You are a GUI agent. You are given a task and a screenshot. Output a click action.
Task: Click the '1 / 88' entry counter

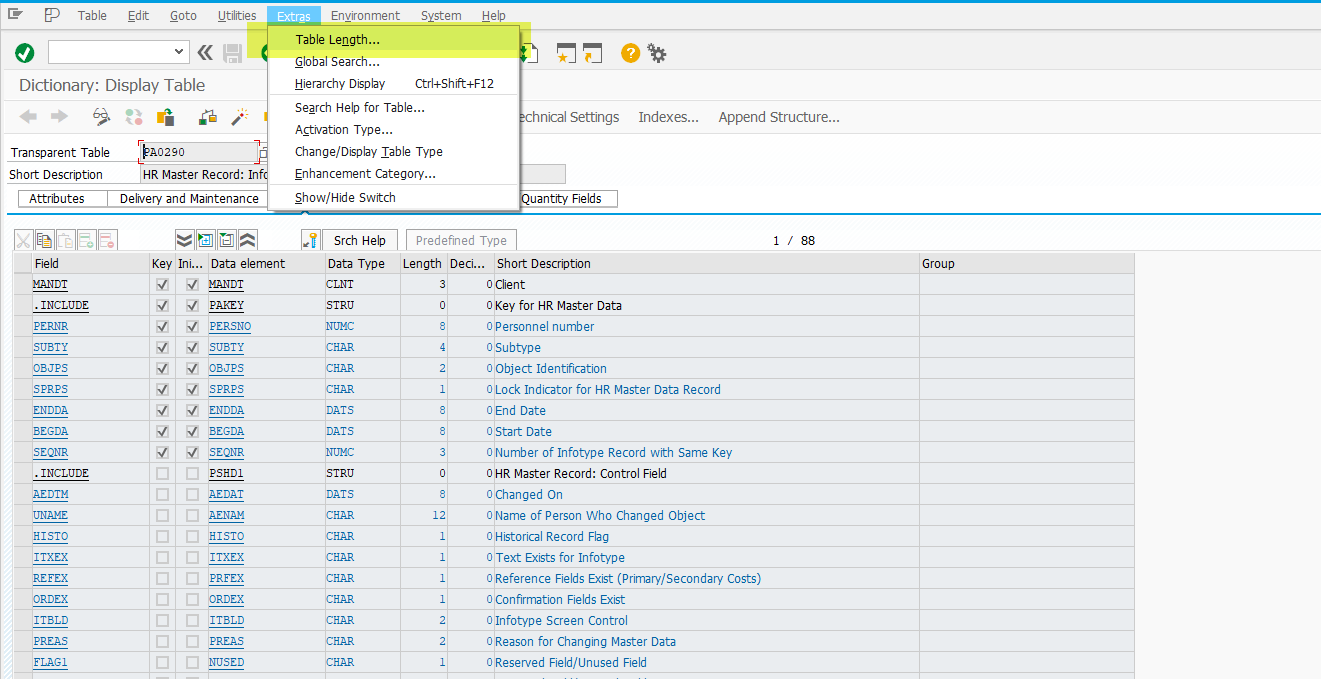click(x=794, y=241)
